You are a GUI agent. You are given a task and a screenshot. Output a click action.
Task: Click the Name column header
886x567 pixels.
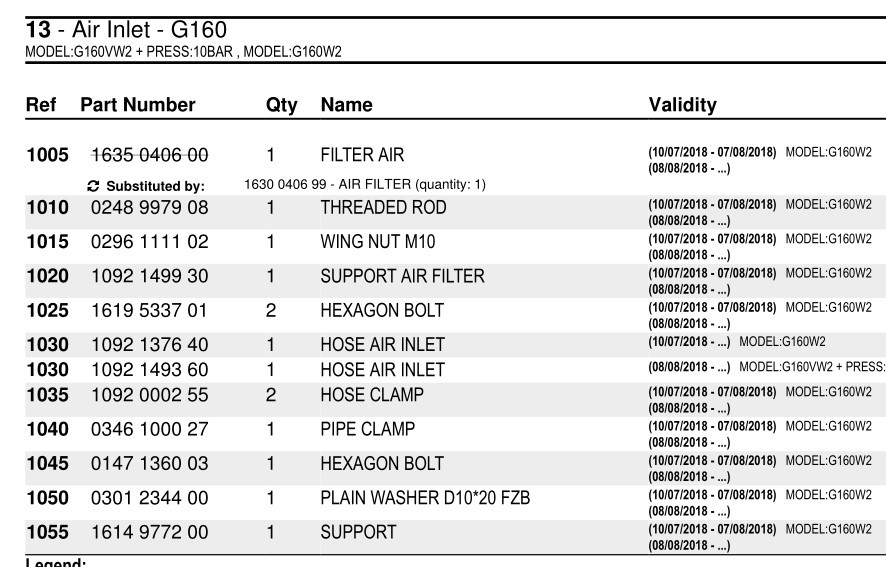(346, 105)
